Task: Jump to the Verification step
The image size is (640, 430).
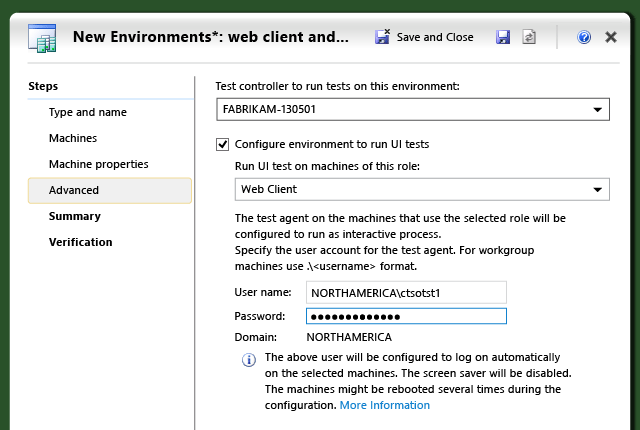Action: 81,242
